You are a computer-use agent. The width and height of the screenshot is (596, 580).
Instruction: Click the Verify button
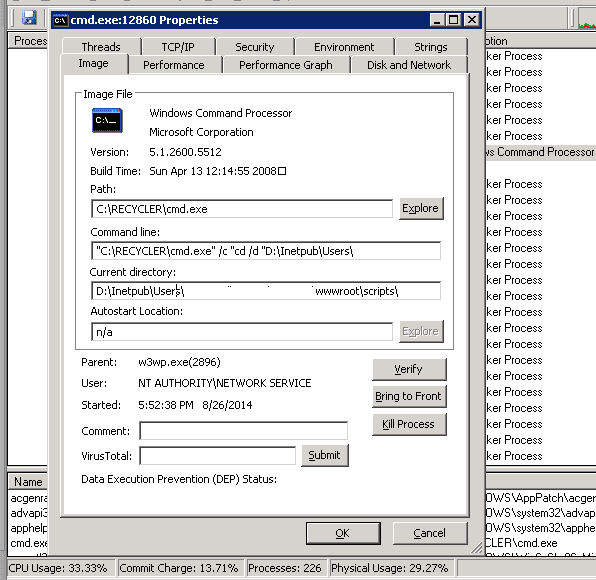click(x=409, y=369)
